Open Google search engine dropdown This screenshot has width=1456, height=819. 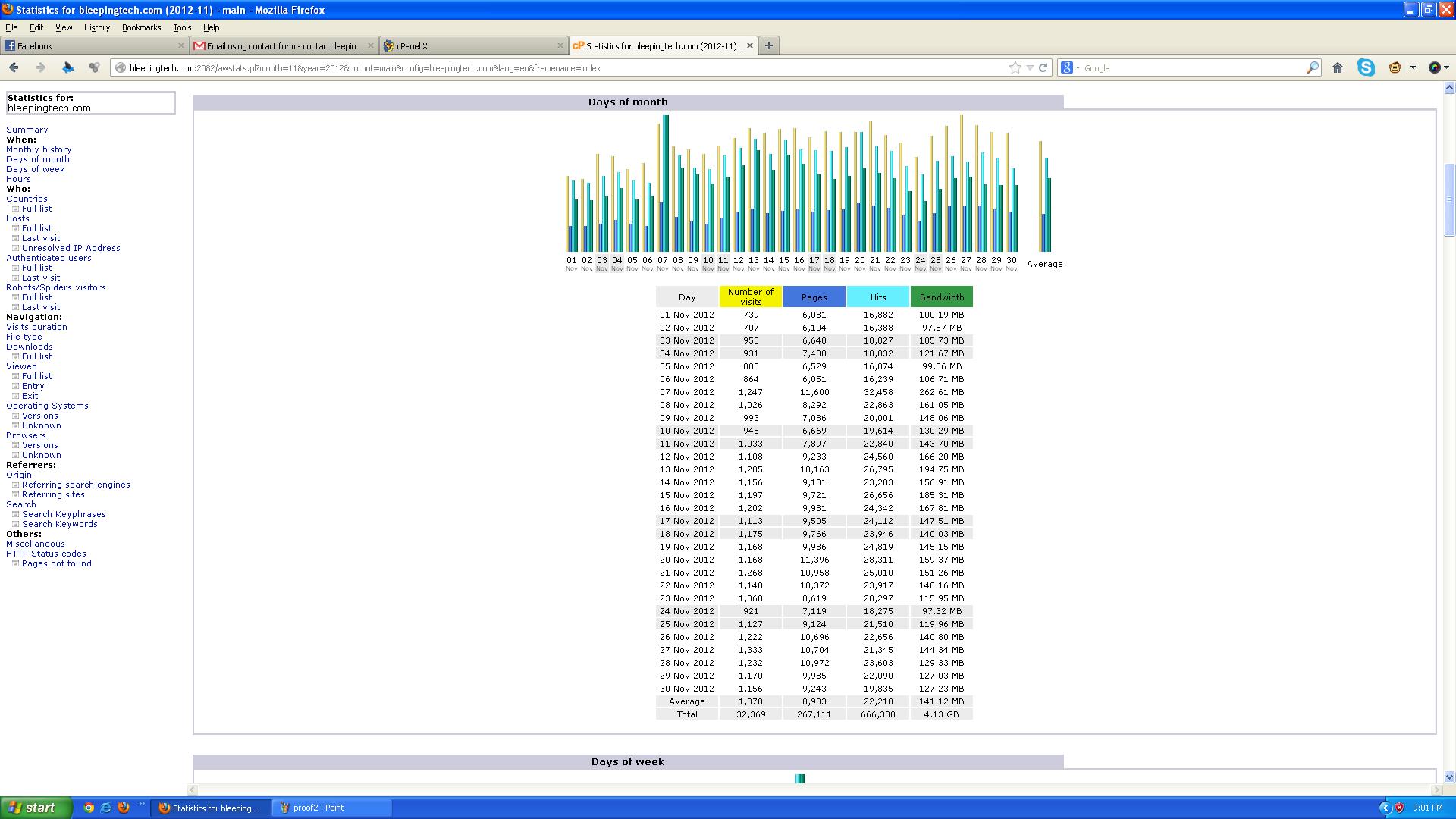1070,67
